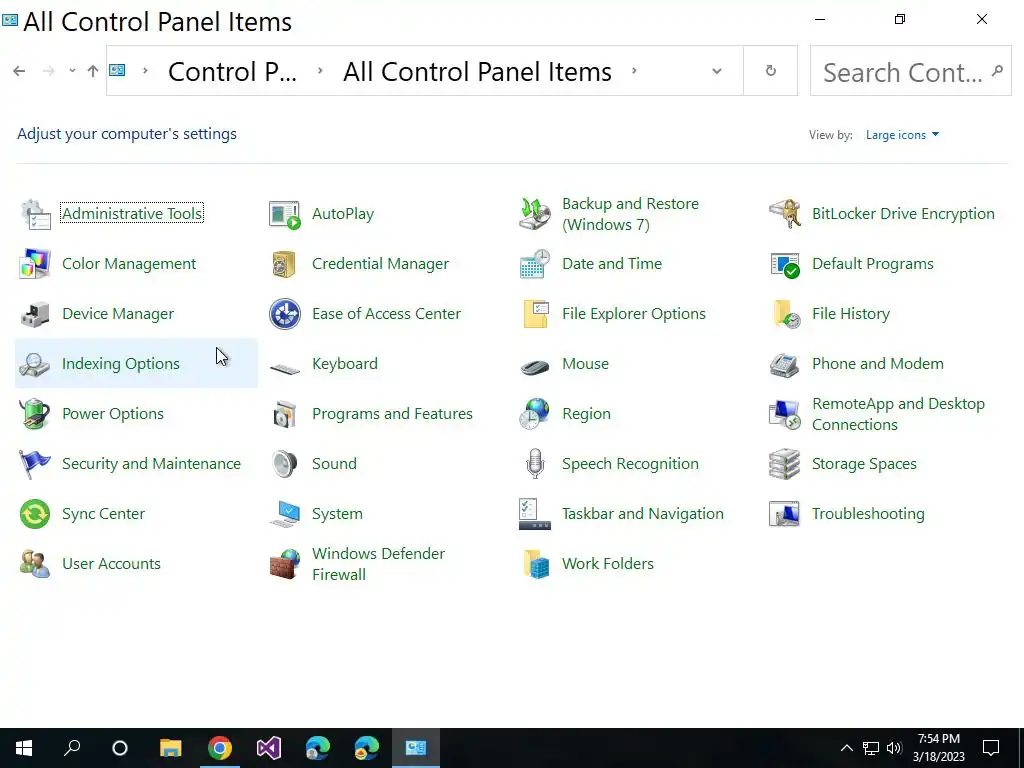Open the Device Manager icon
The width and height of the screenshot is (1024, 768).
35,314
